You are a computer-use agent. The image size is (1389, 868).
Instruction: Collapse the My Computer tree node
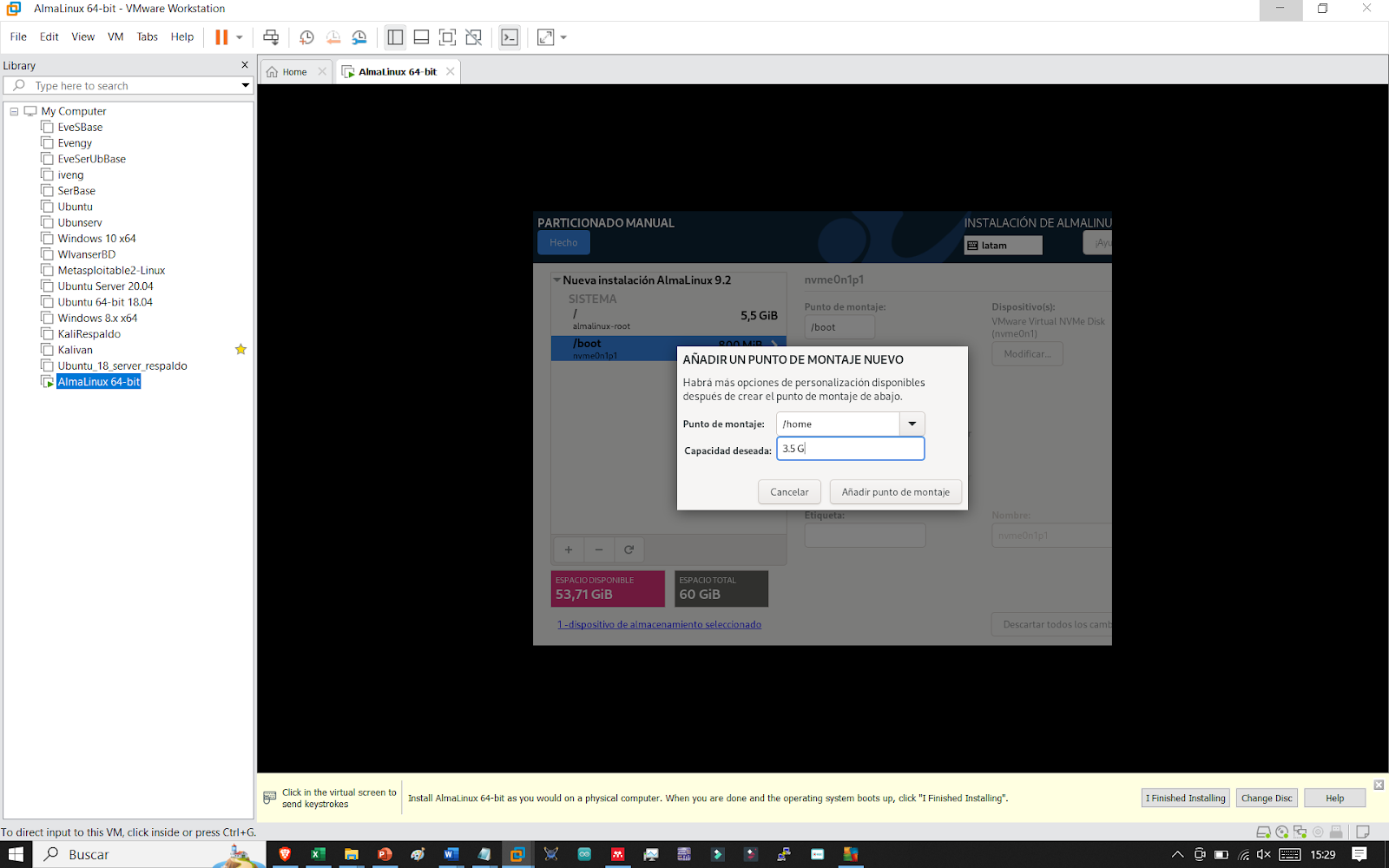pyautogui.click(x=14, y=111)
